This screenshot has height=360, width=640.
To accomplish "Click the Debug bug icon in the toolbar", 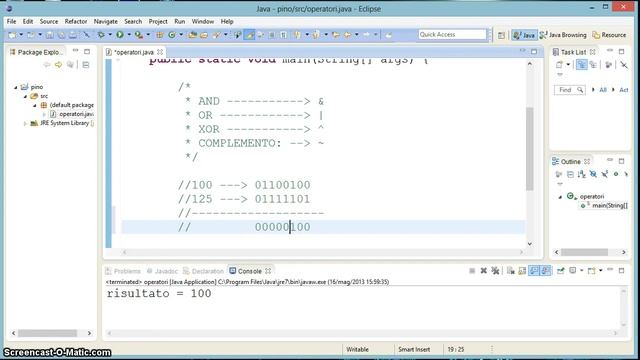I will coord(101,35).
